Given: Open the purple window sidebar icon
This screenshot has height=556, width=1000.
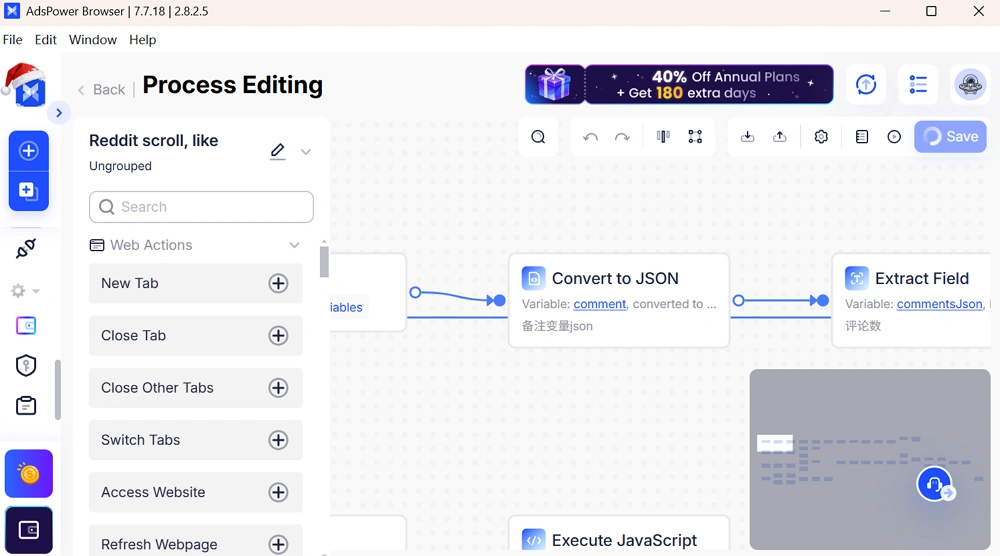Looking at the screenshot, I should (26, 326).
